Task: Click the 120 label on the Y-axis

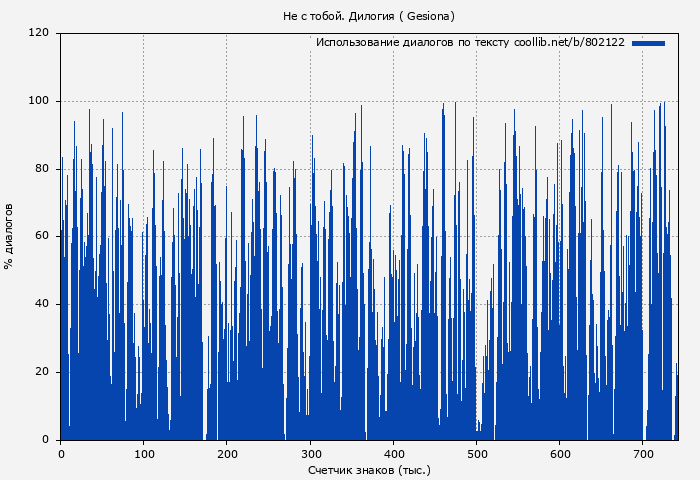Action: coord(39,33)
